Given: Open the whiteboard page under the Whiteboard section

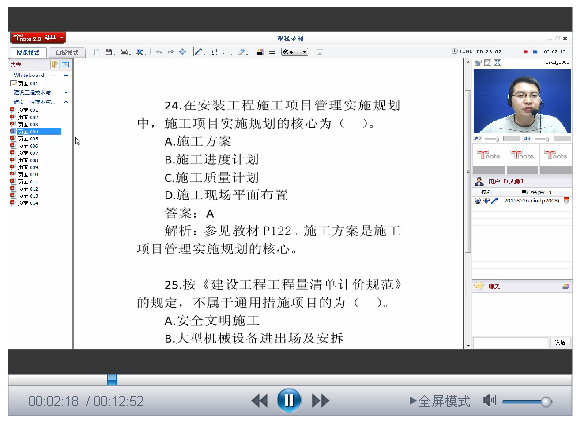Looking at the screenshot, I should [24, 83].
